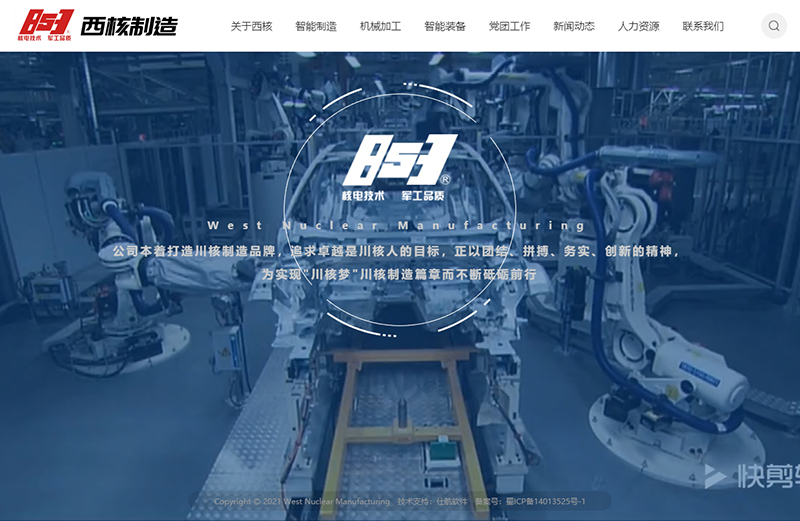
Task: Open the ICP备14013525号-1 filing link
Action: tap(545, 502)
